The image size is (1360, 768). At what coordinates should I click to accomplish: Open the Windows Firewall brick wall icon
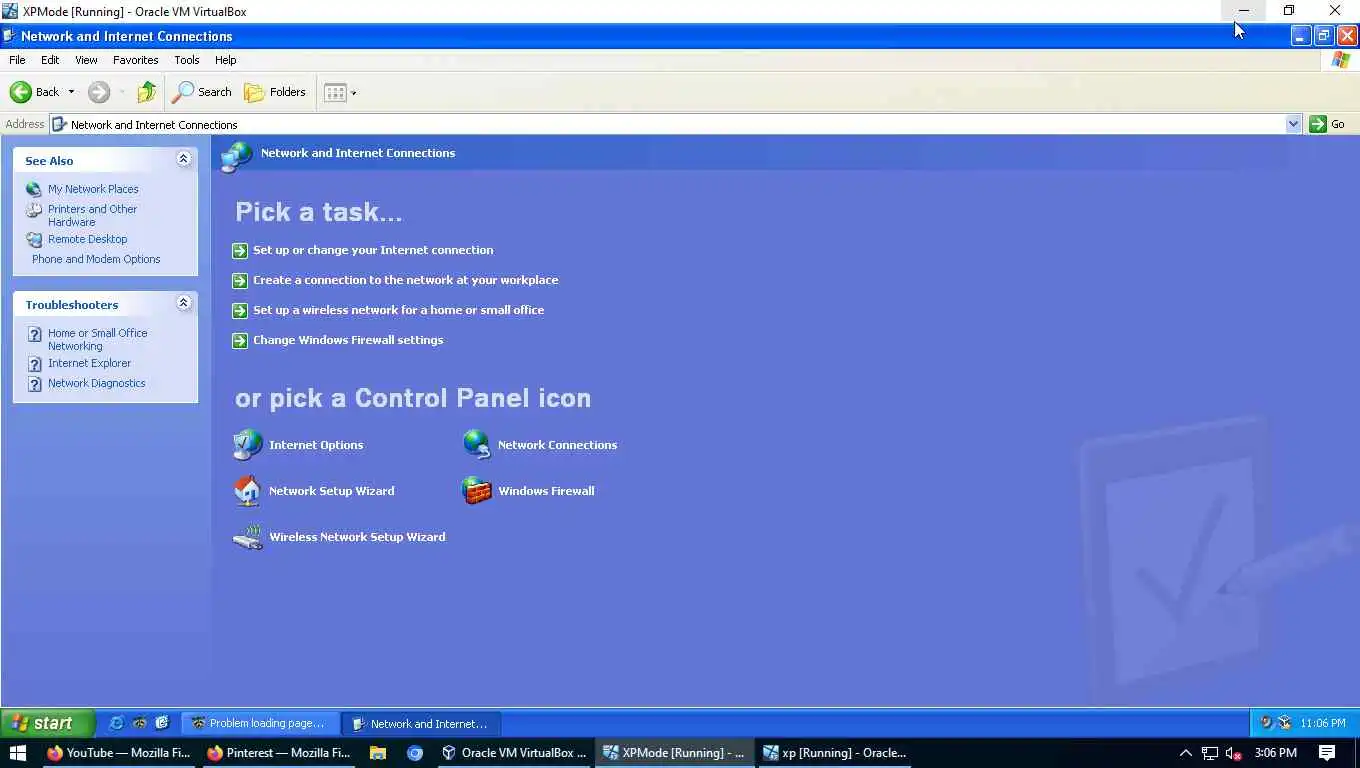point(477,491)
